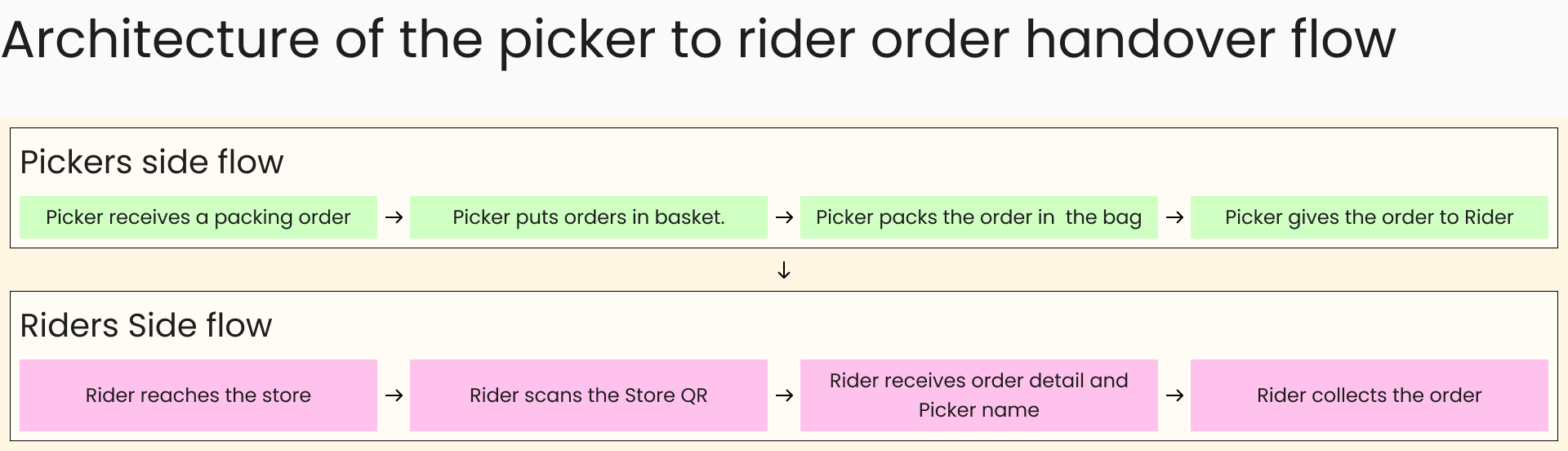Click the 'Pickers side flow' heading
The width and height of the screenshot is (1568, 451).
point(152,162)
